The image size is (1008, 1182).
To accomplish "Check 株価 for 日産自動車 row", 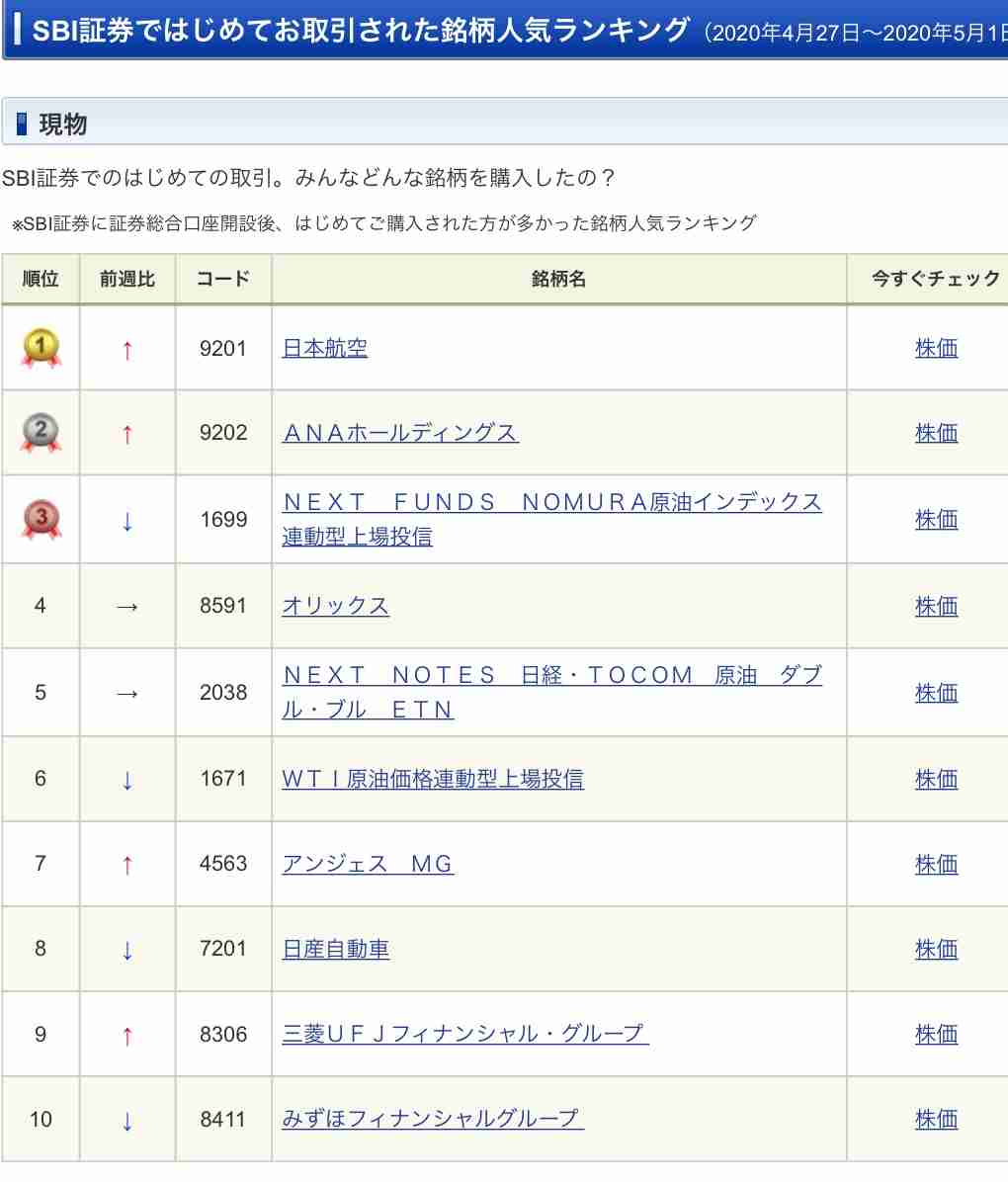I will 937,949.
